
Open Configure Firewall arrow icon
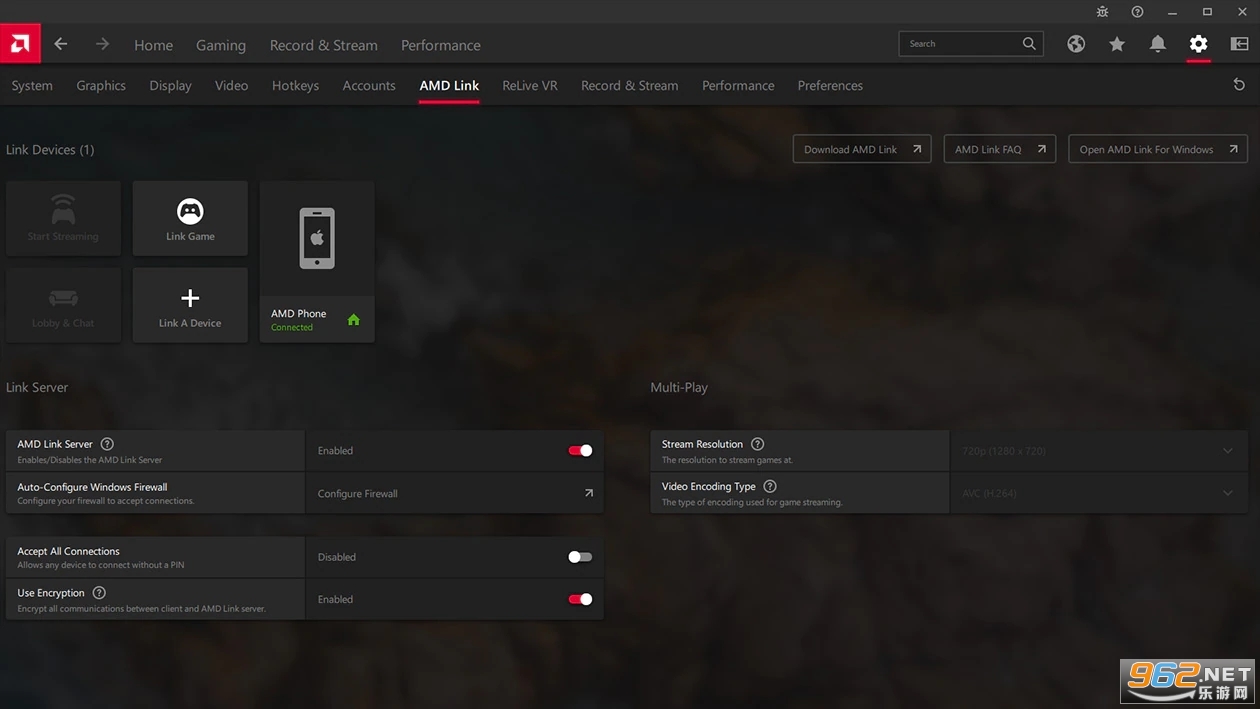point(588,493)
